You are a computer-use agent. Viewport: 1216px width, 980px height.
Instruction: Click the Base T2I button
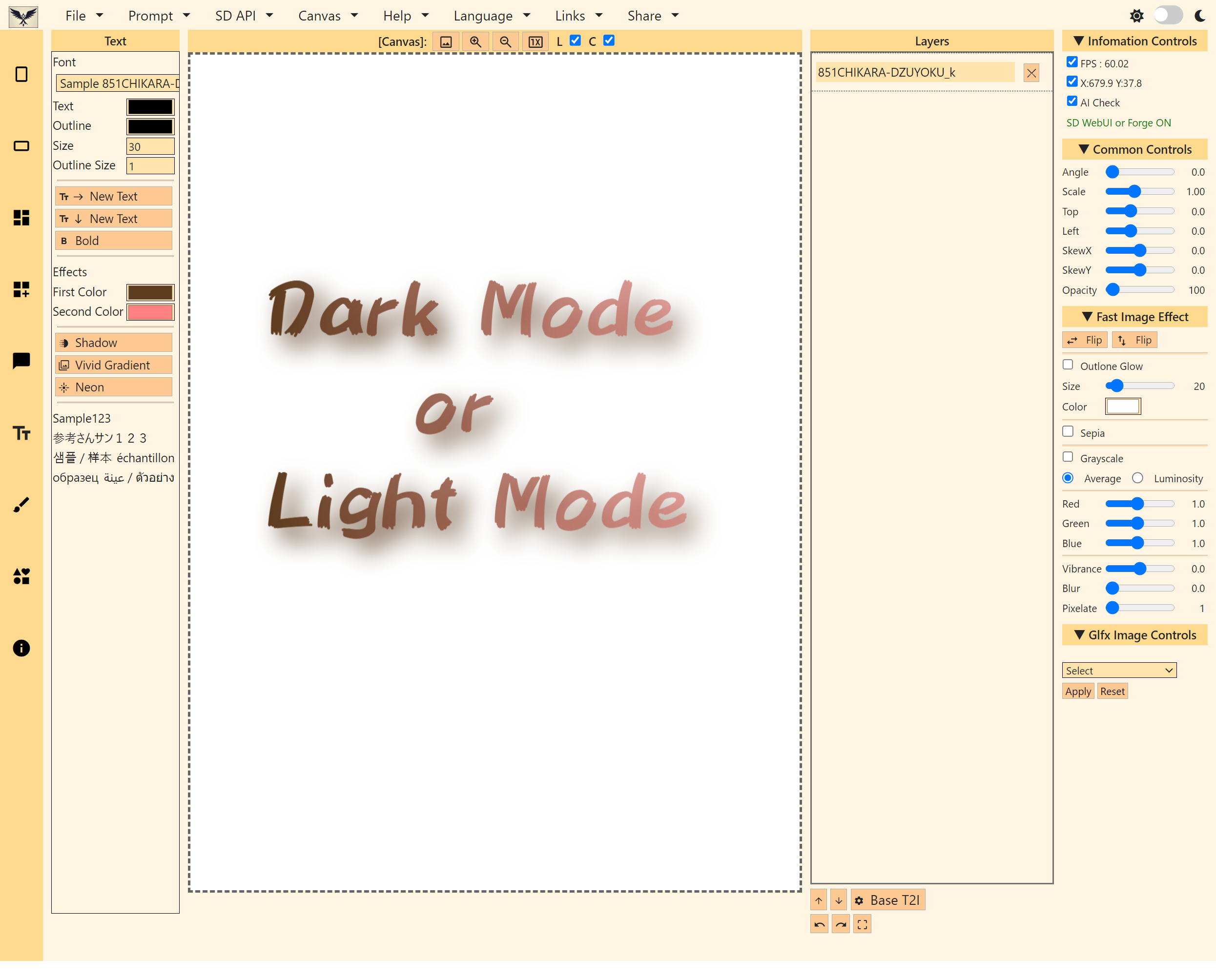pyautogui.click(x=888, y=900)
